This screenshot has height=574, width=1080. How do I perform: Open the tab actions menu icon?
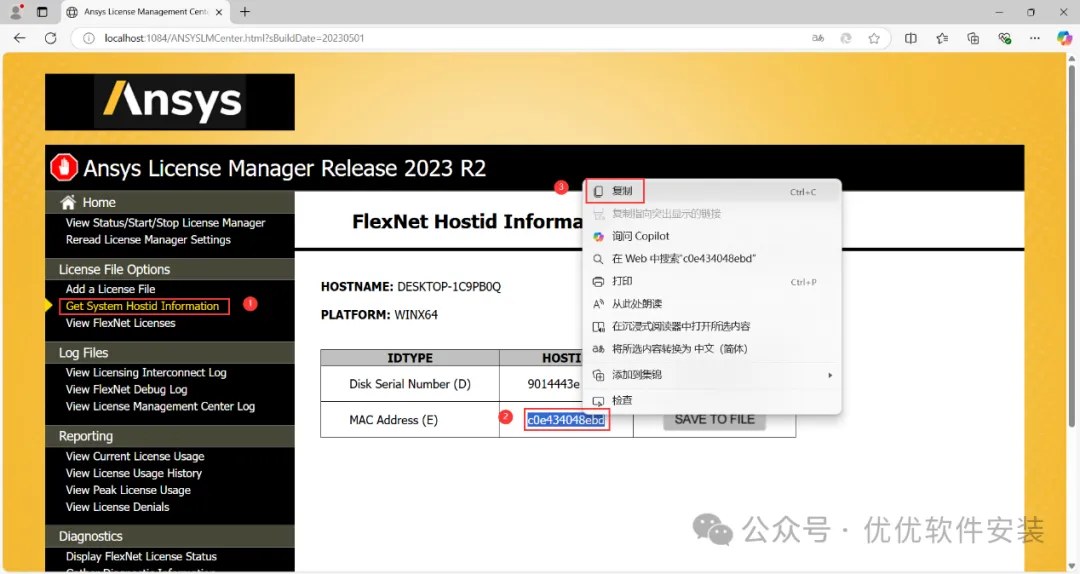coord(42,12)
